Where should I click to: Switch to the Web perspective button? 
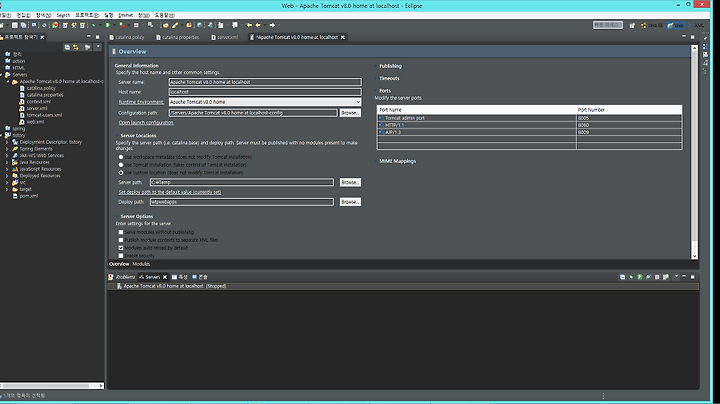[675, 25]
